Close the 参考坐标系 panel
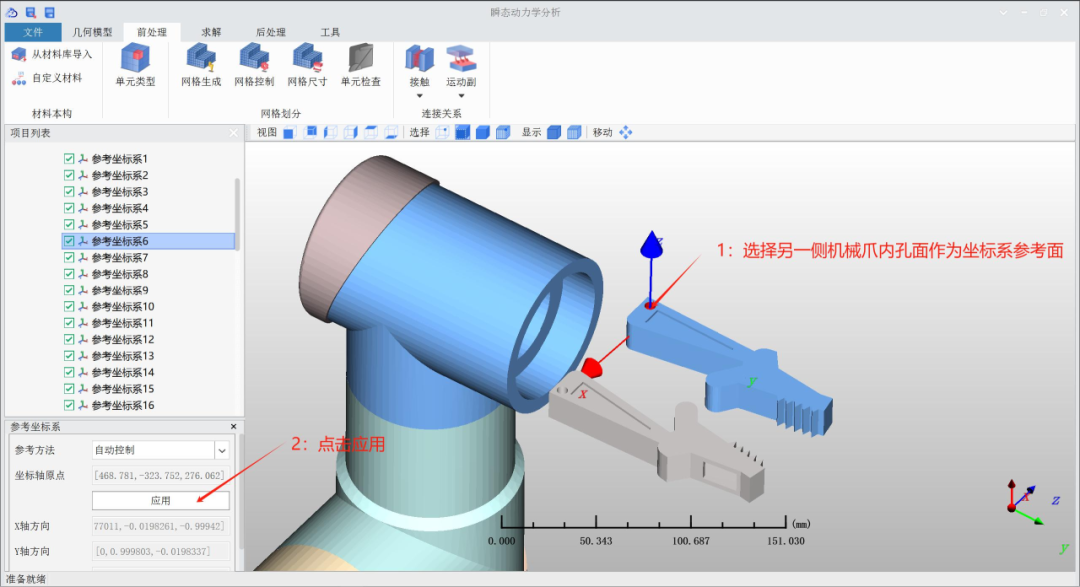The image size is (1080, 587). point(233,427)
